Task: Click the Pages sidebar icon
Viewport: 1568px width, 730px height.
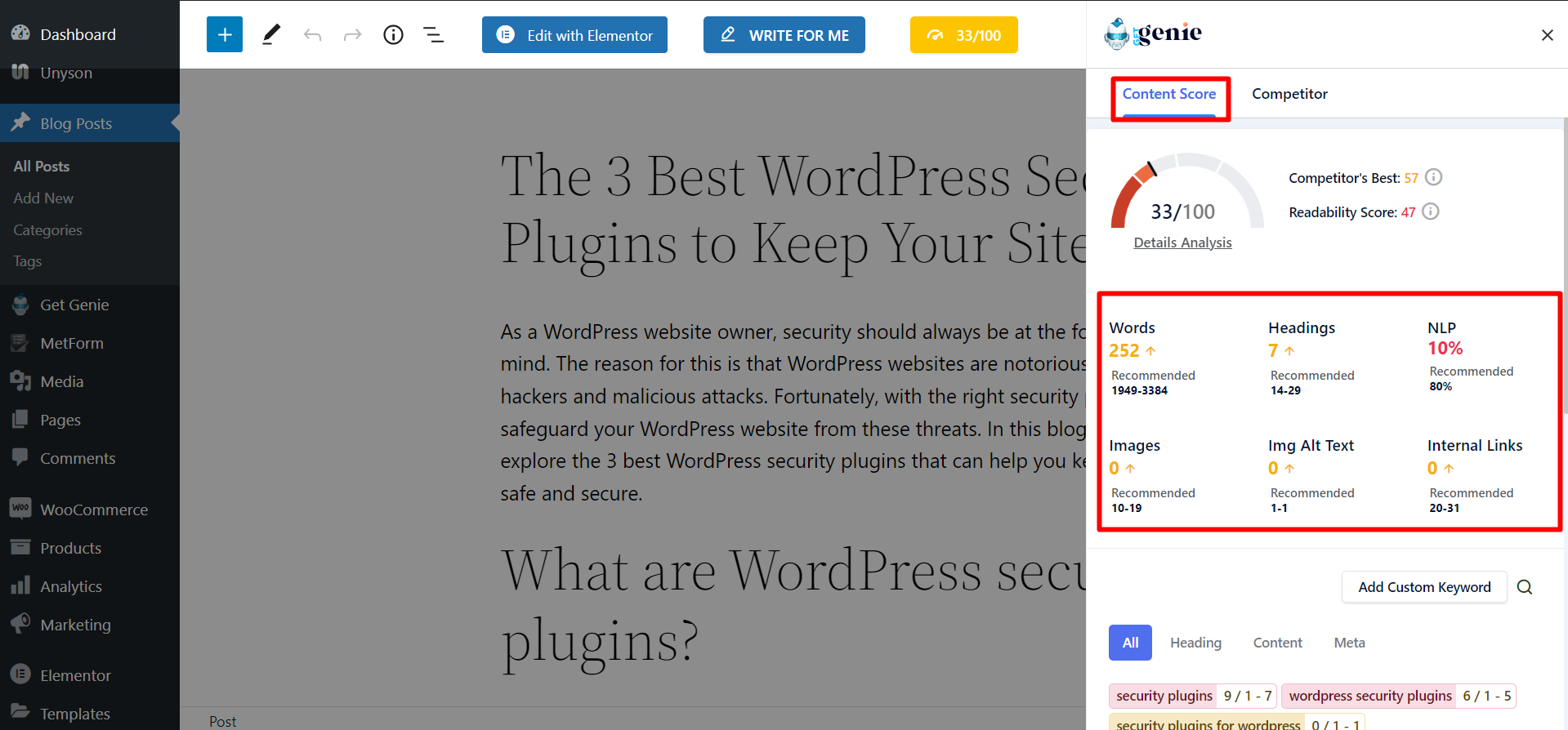Action: [x=20, y=419]
